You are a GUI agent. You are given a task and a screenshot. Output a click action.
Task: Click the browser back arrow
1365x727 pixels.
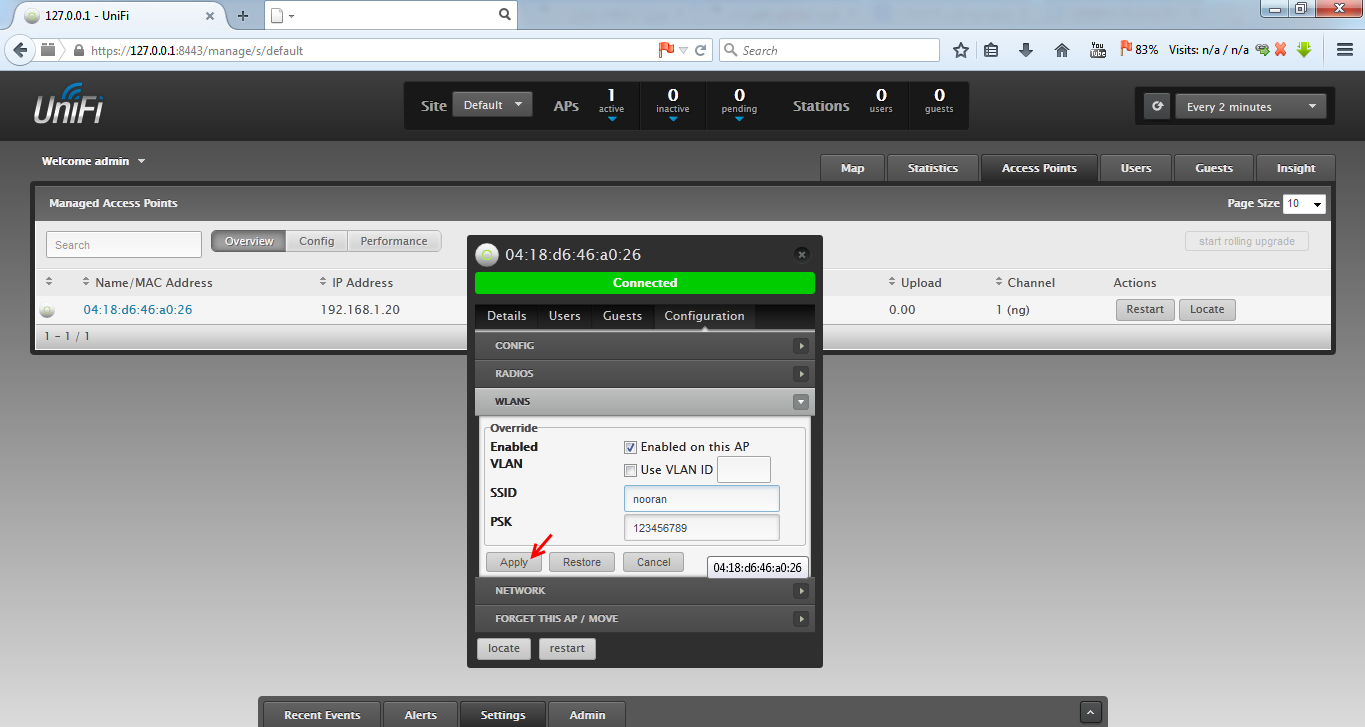(x=20, y=50)
